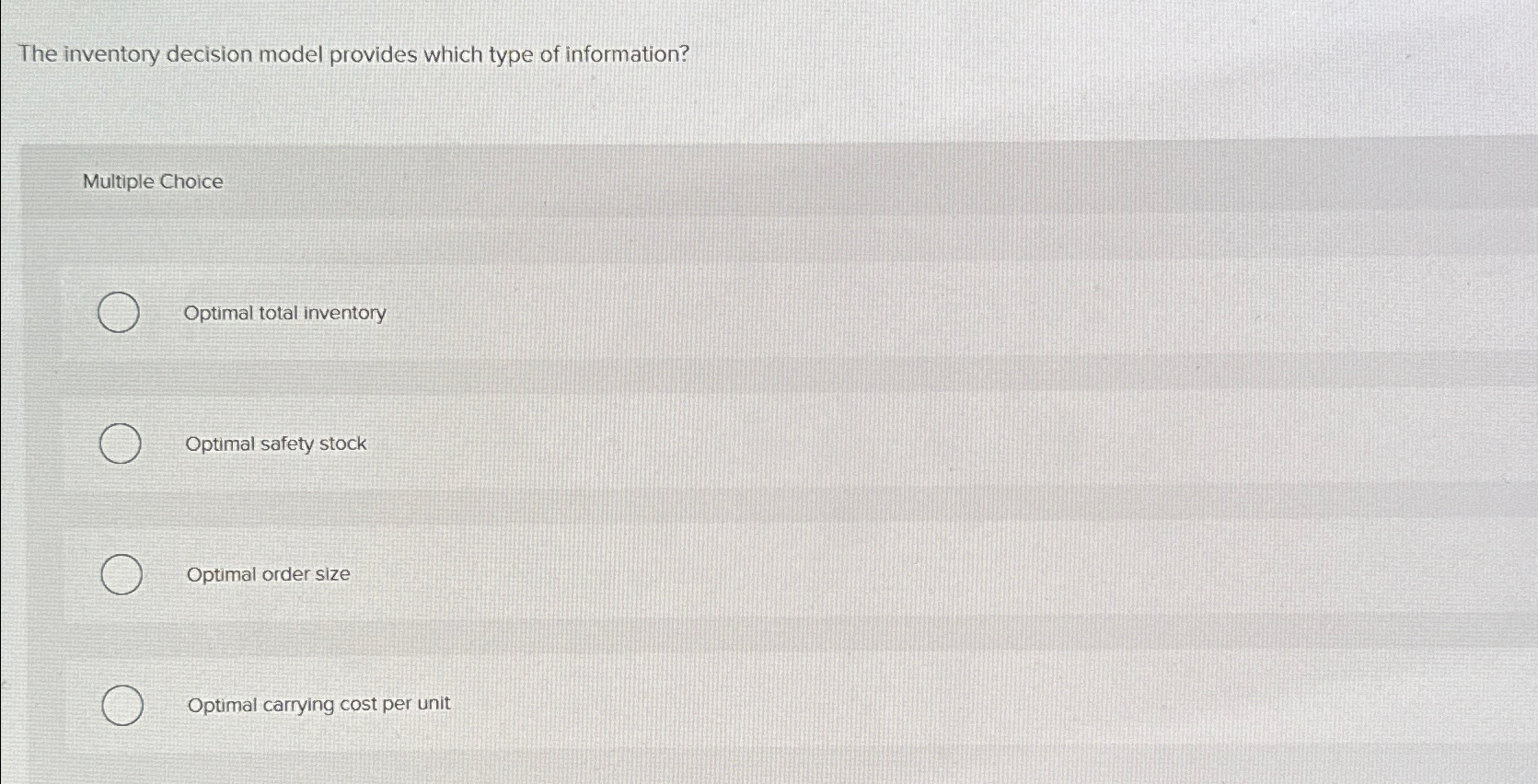The height and width of the screenshot is (784, 1538).
Task: Click the Multiple Choice heading
Action: [151, 181]
